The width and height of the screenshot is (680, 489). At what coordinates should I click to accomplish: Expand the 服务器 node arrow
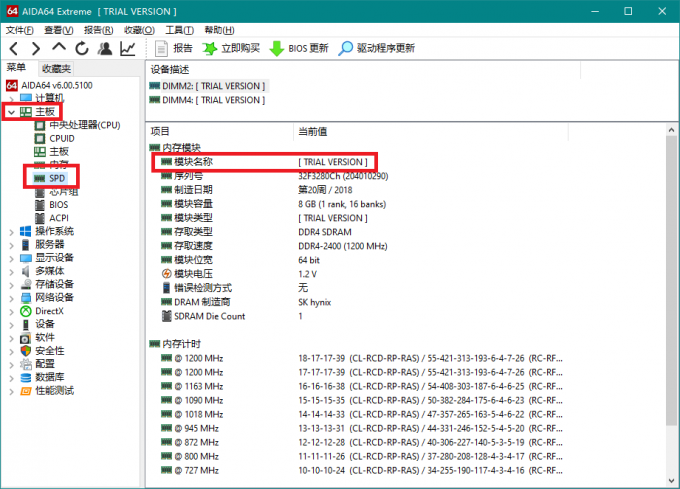(11, 245)
